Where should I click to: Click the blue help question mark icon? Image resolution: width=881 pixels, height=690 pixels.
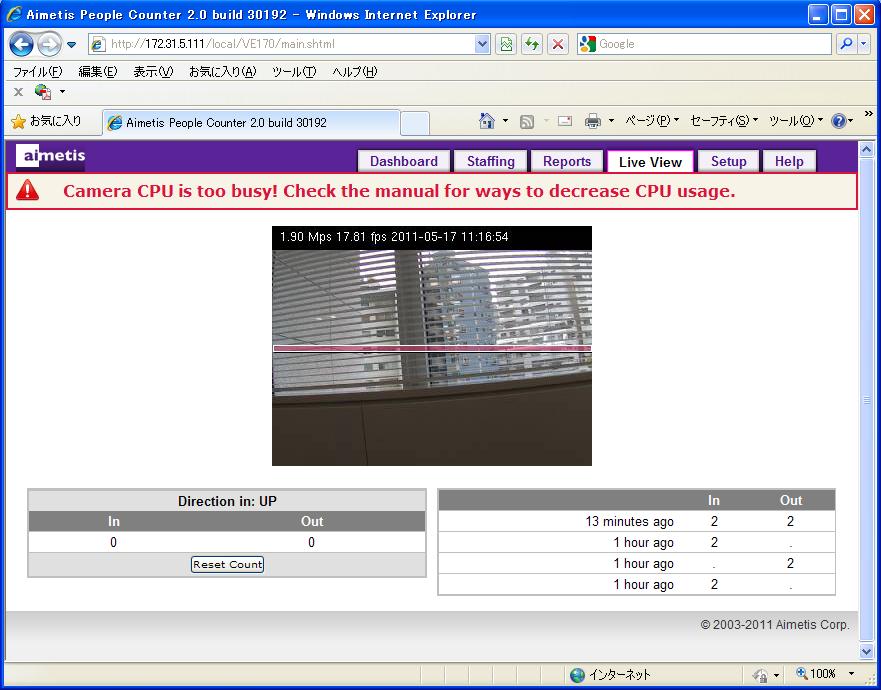pyautogui.click(x=838, y=121)
